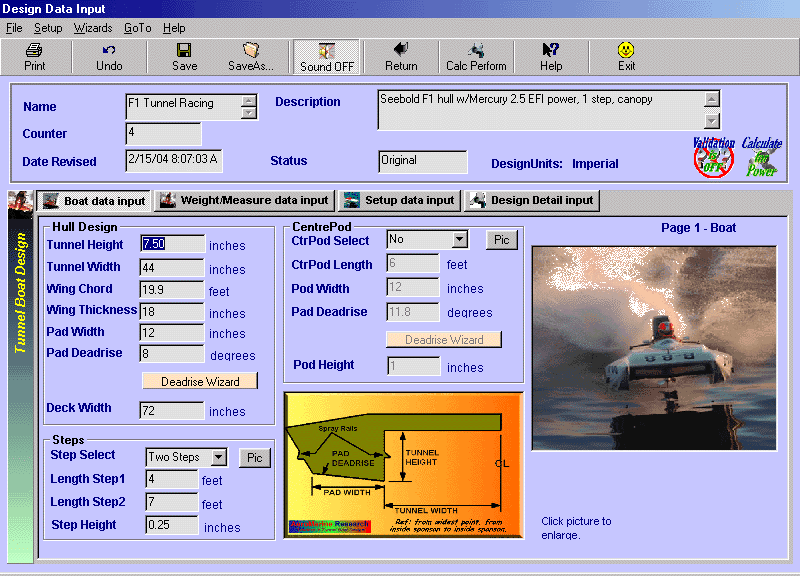Click the Pic button next to Step Select
This screenshot has width=800, height=576.
point(254,457)
